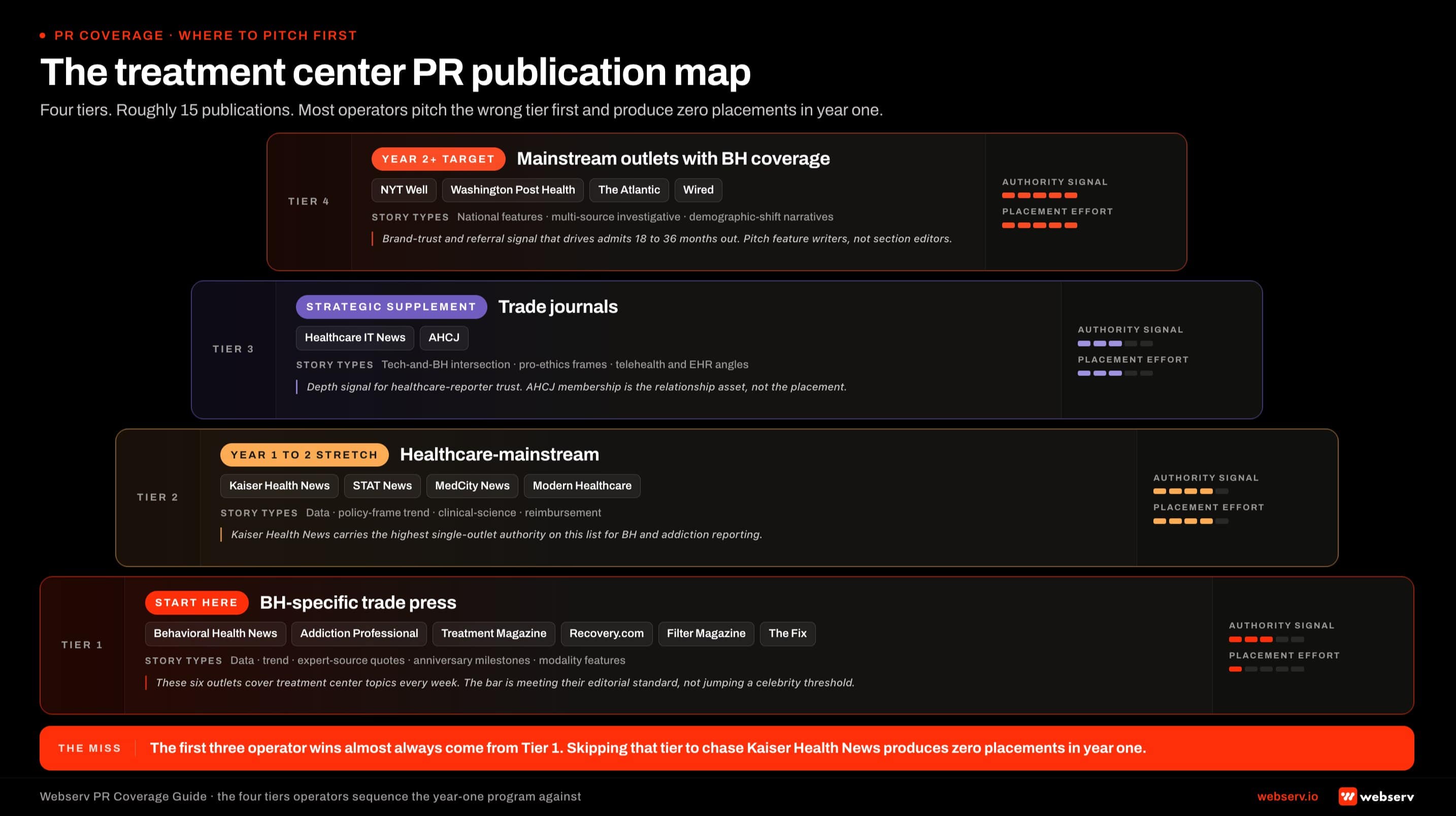This screenshot has height=816, width=1456.
Task: Open the webserv.io link
Action: (1287, 796)
